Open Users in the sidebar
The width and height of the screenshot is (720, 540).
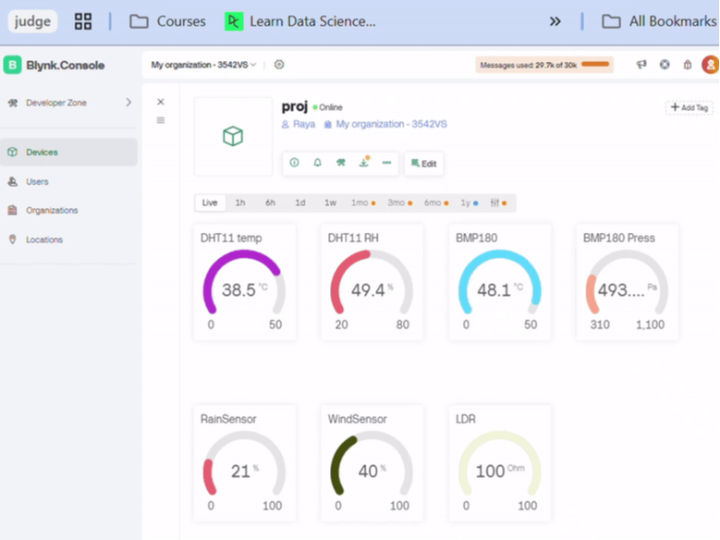click(37, 182)
